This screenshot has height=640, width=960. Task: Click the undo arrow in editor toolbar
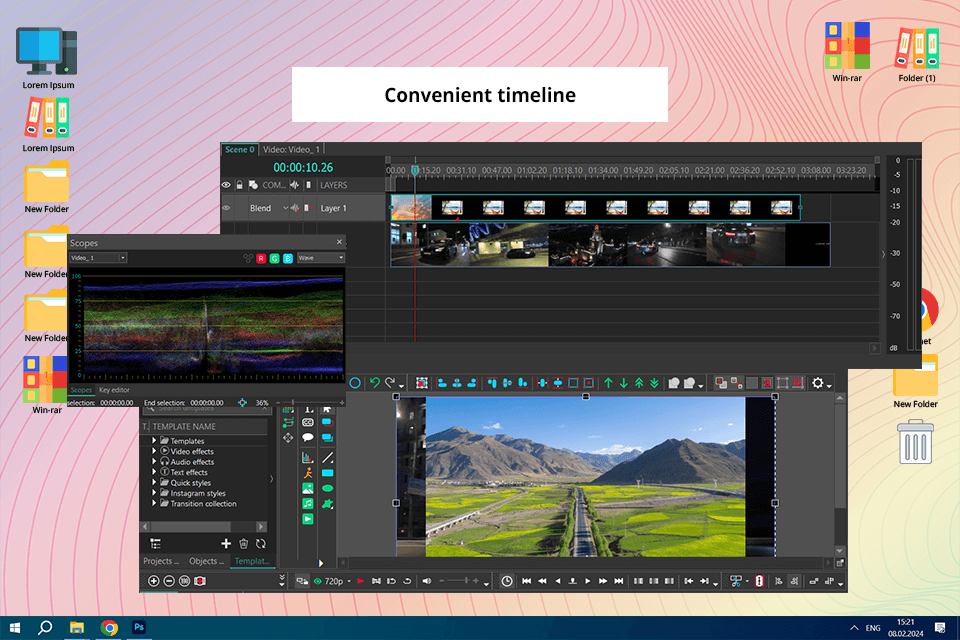[375, 383]
